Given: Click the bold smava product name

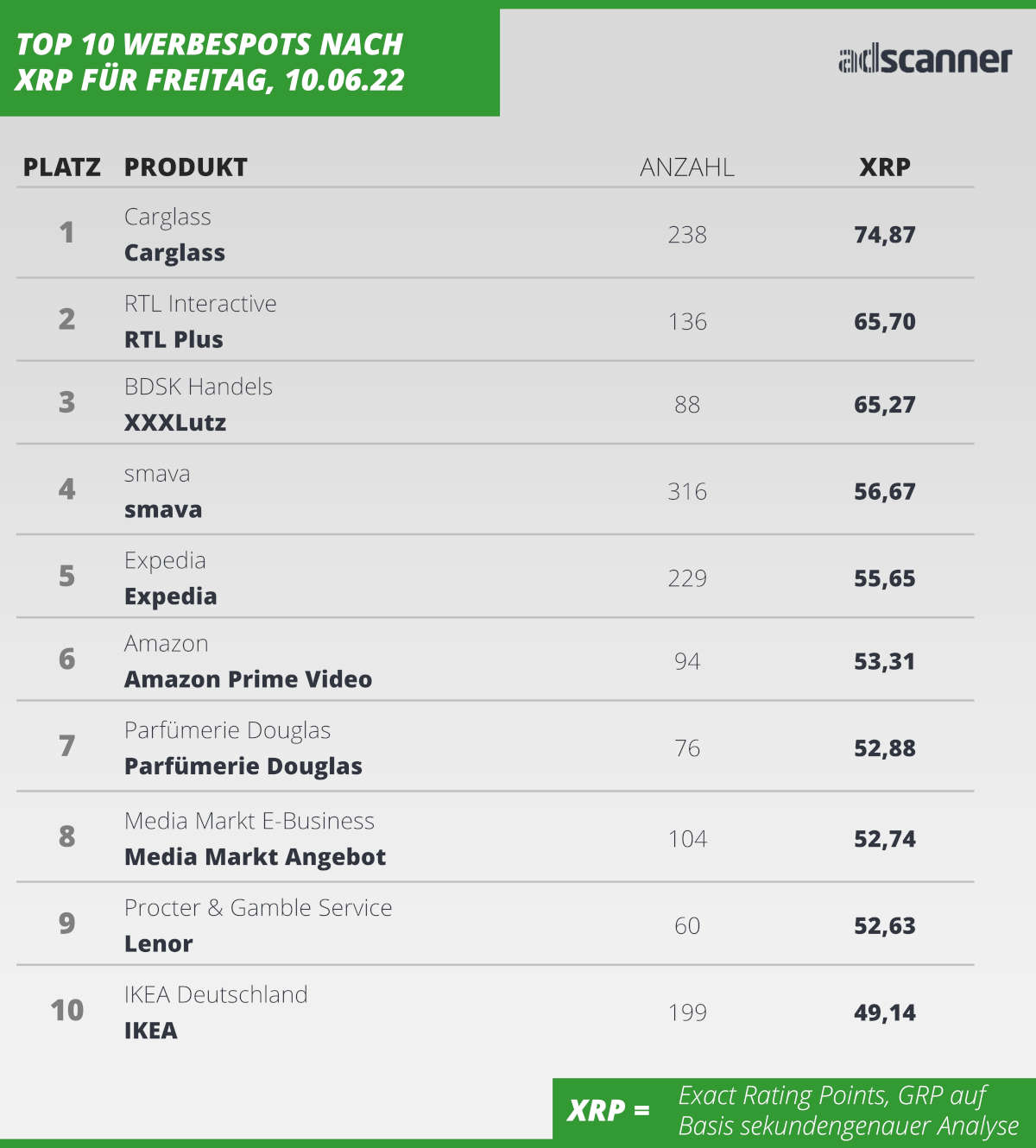Looking at the screenshot, I should pos(163,510).
